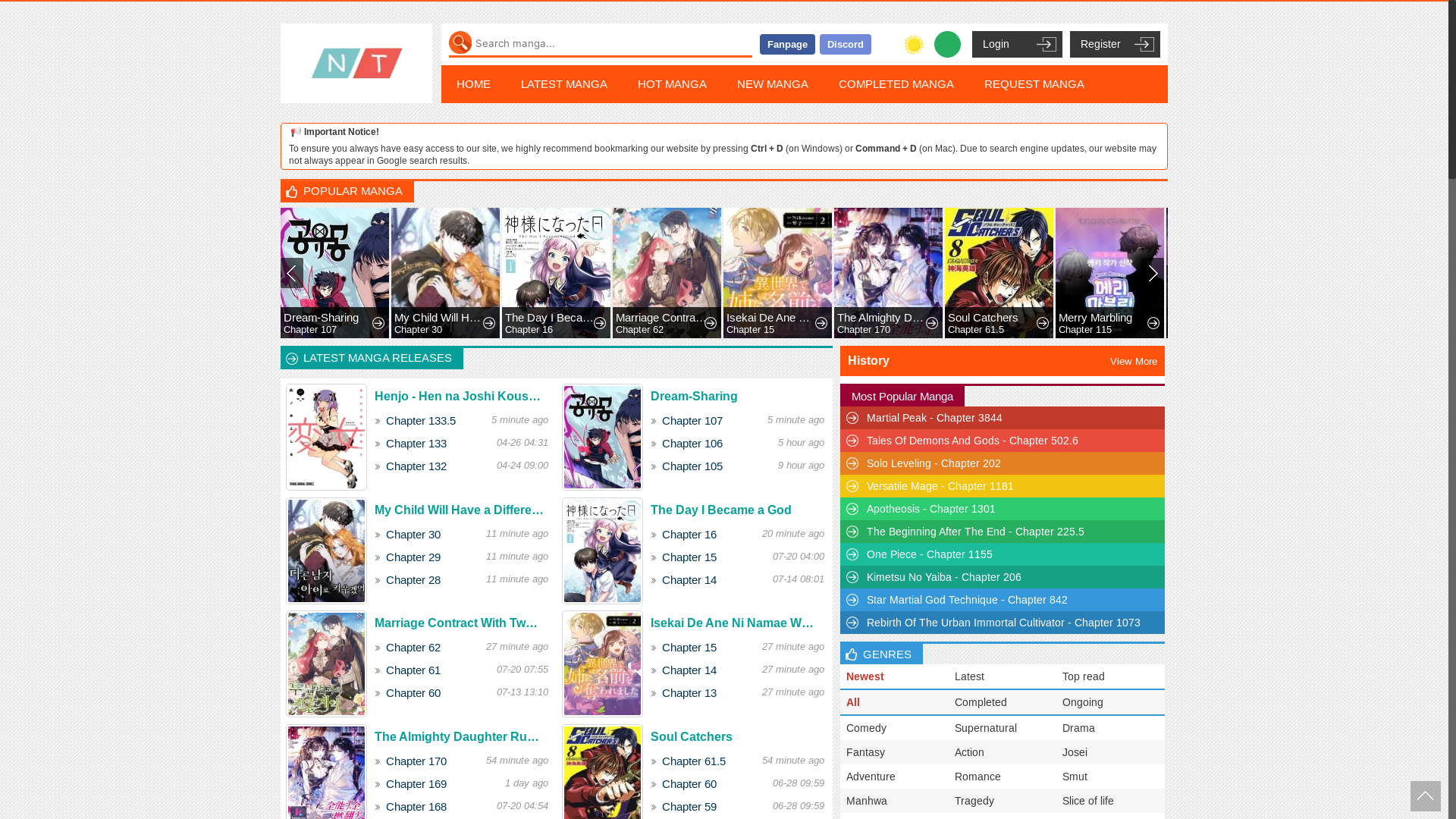Select Newest sort in Genres
Screen dimensions: 1456x819
tap(865, 676)
